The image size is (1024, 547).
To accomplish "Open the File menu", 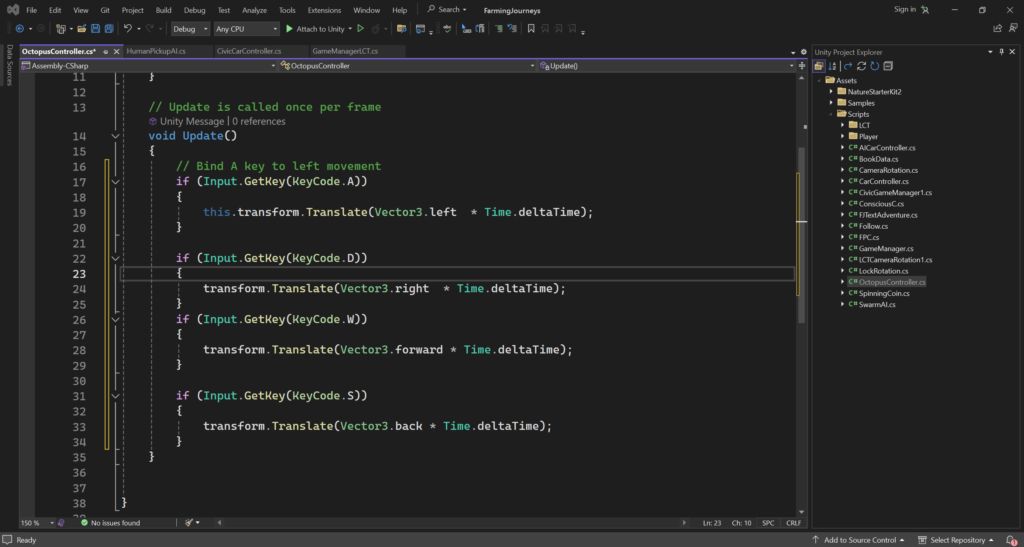I will point(31,10).
